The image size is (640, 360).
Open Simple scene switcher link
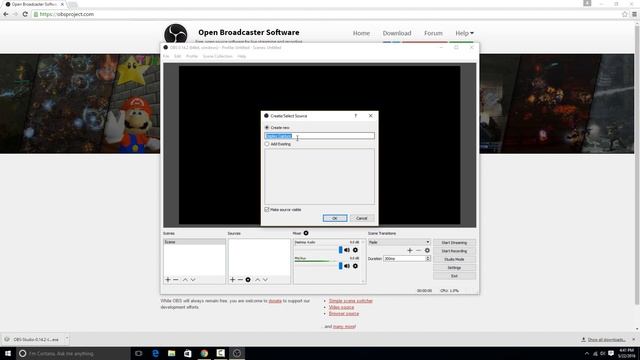coord(351,301)
